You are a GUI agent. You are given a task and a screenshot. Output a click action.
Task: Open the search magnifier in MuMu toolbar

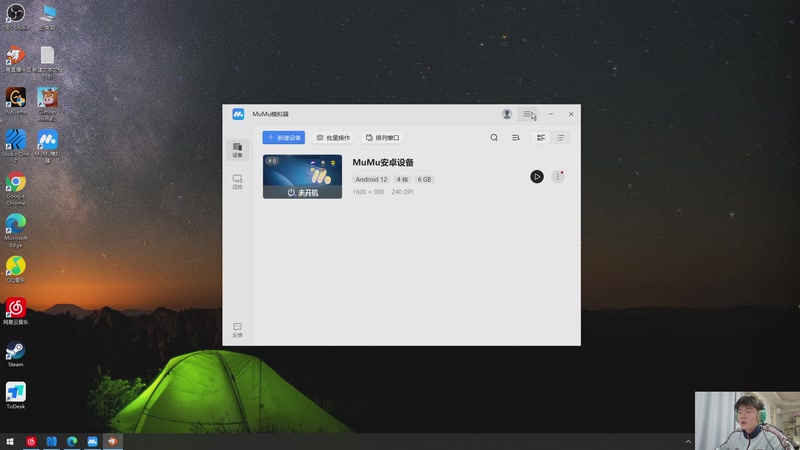click(x=494, y=138)
